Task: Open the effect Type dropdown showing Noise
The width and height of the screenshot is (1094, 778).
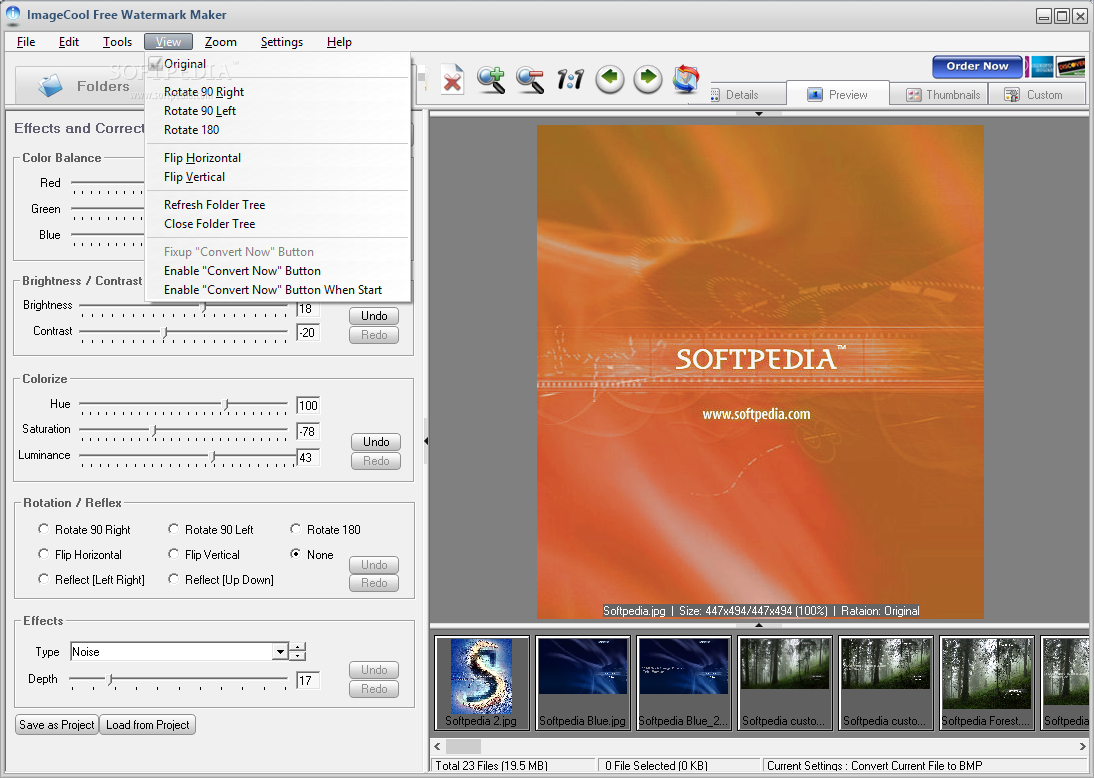Action: pyautogui.click(x=280, y=652)
